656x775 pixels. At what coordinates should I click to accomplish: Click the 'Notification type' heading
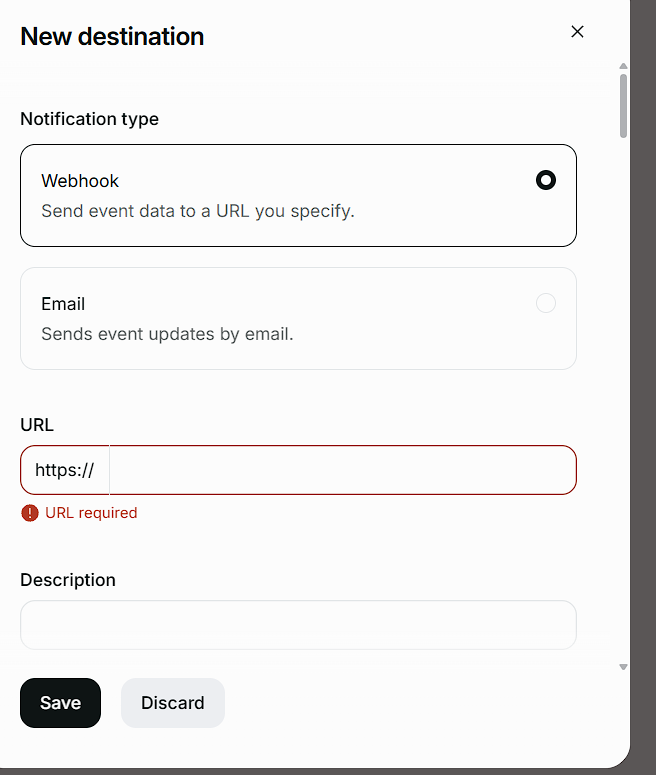89,119
